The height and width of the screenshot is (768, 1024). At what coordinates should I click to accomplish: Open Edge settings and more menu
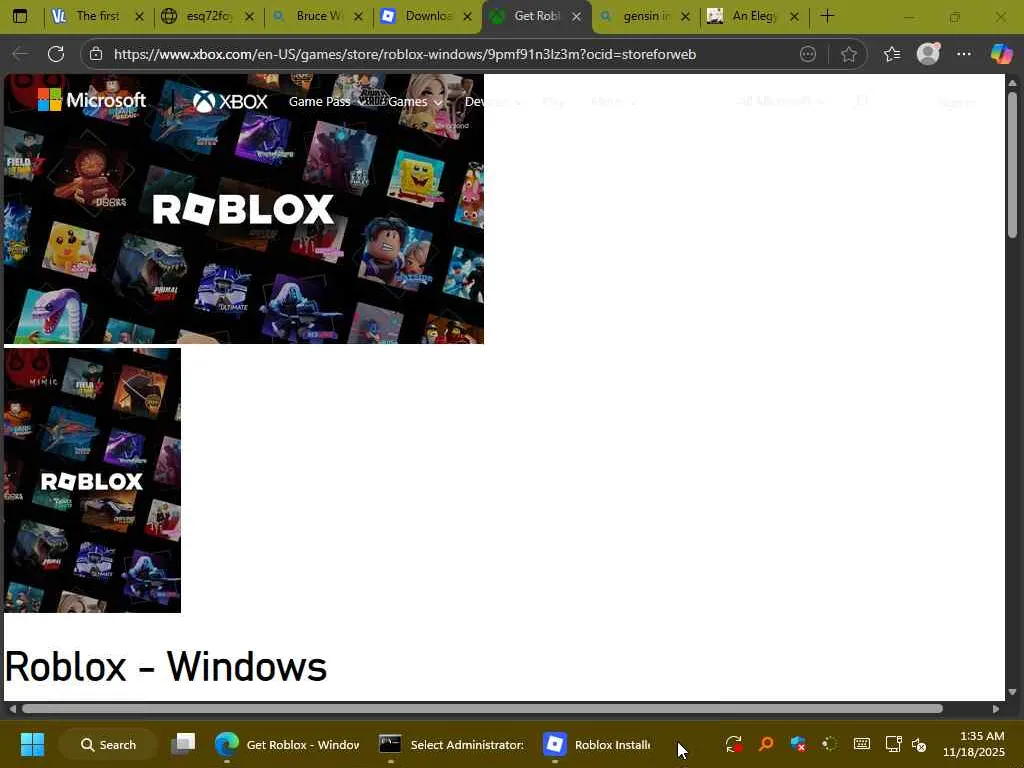pyautogui.click(x=964, y=54)
